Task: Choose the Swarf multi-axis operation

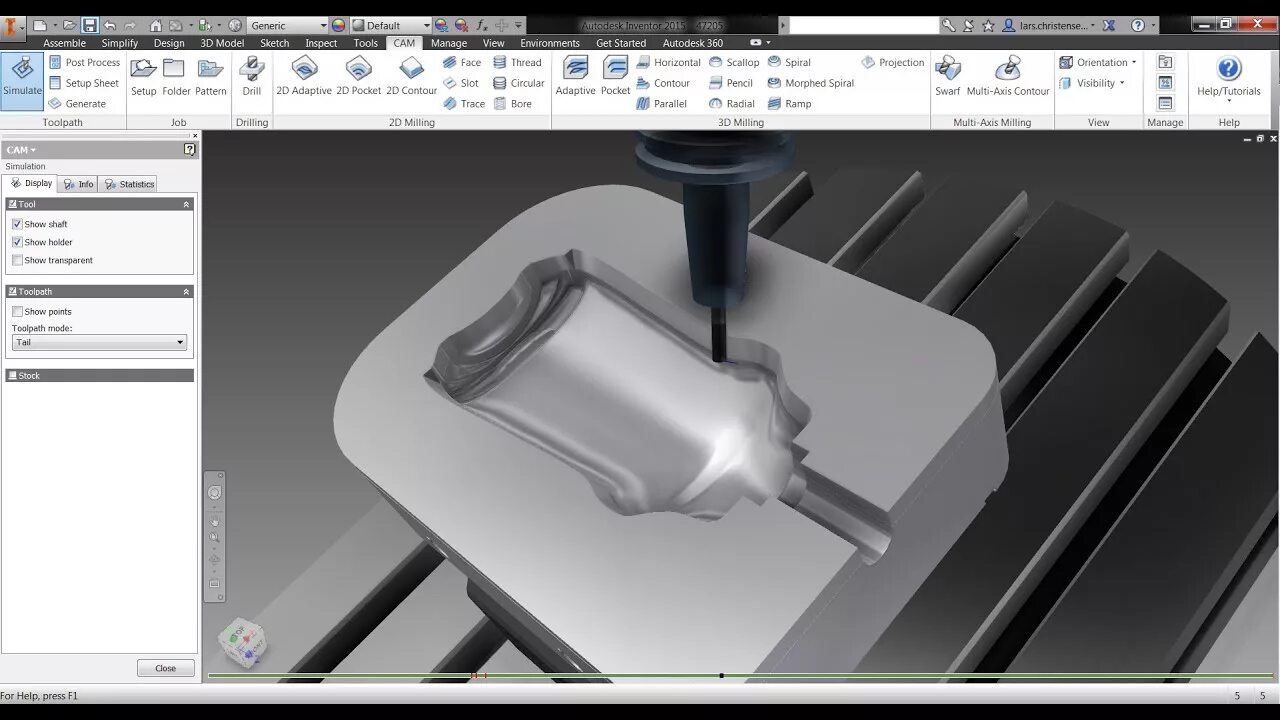Action: (948, 78)
